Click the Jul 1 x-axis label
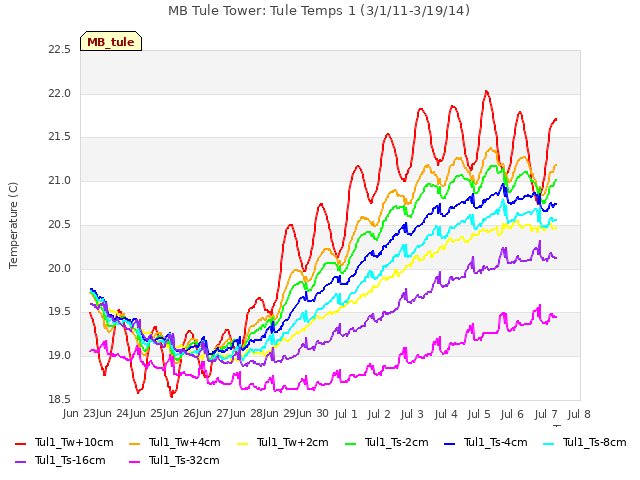640x480 pixels. 346,414
